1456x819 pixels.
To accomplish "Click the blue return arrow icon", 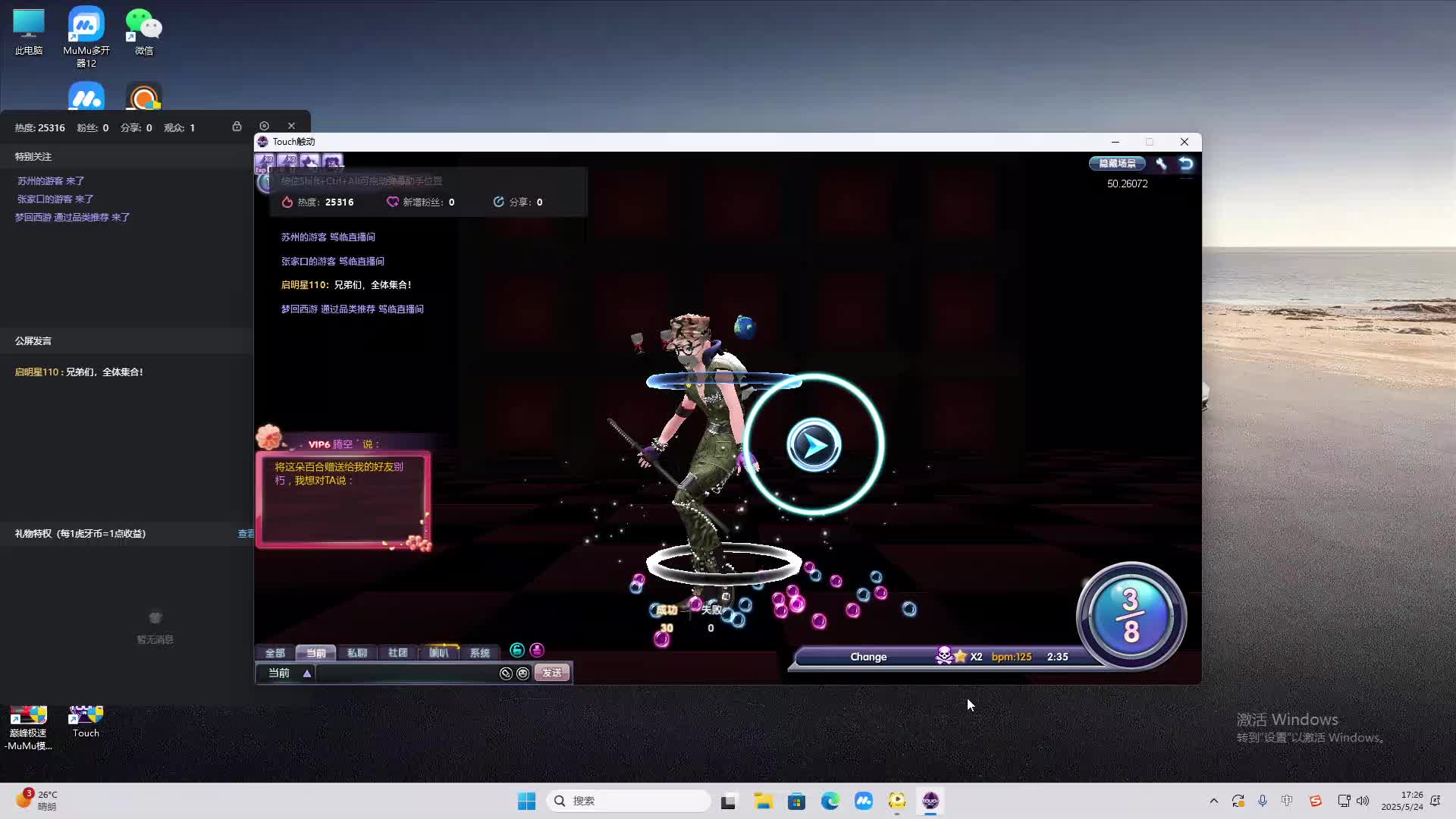I will pos(1186,164).
